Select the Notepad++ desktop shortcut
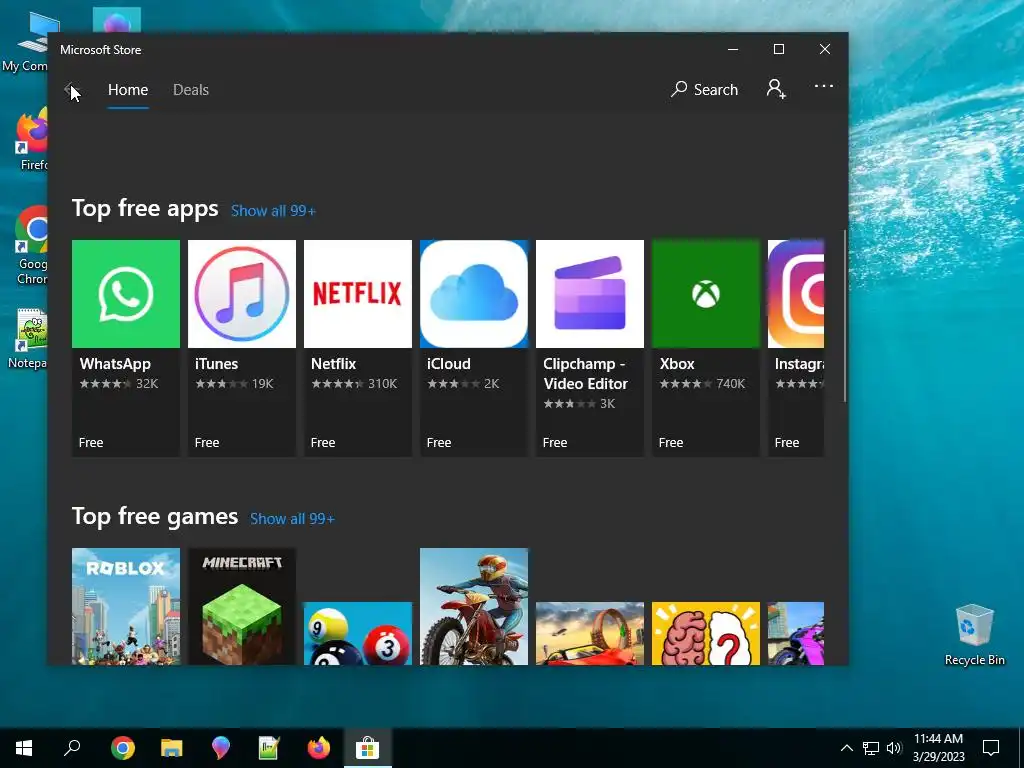The image size is (1024, 768). 30,338
